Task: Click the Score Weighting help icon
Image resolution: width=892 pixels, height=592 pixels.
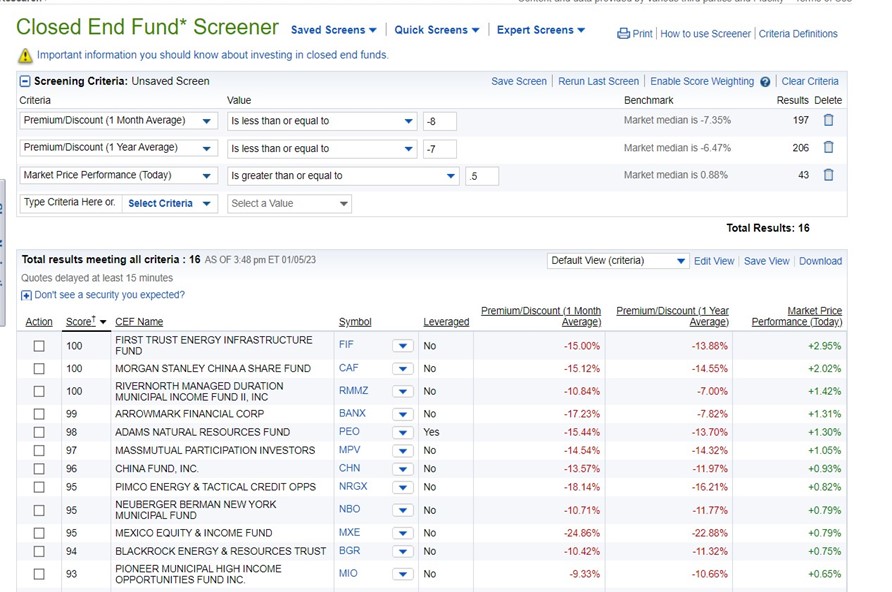Action: 765,82
